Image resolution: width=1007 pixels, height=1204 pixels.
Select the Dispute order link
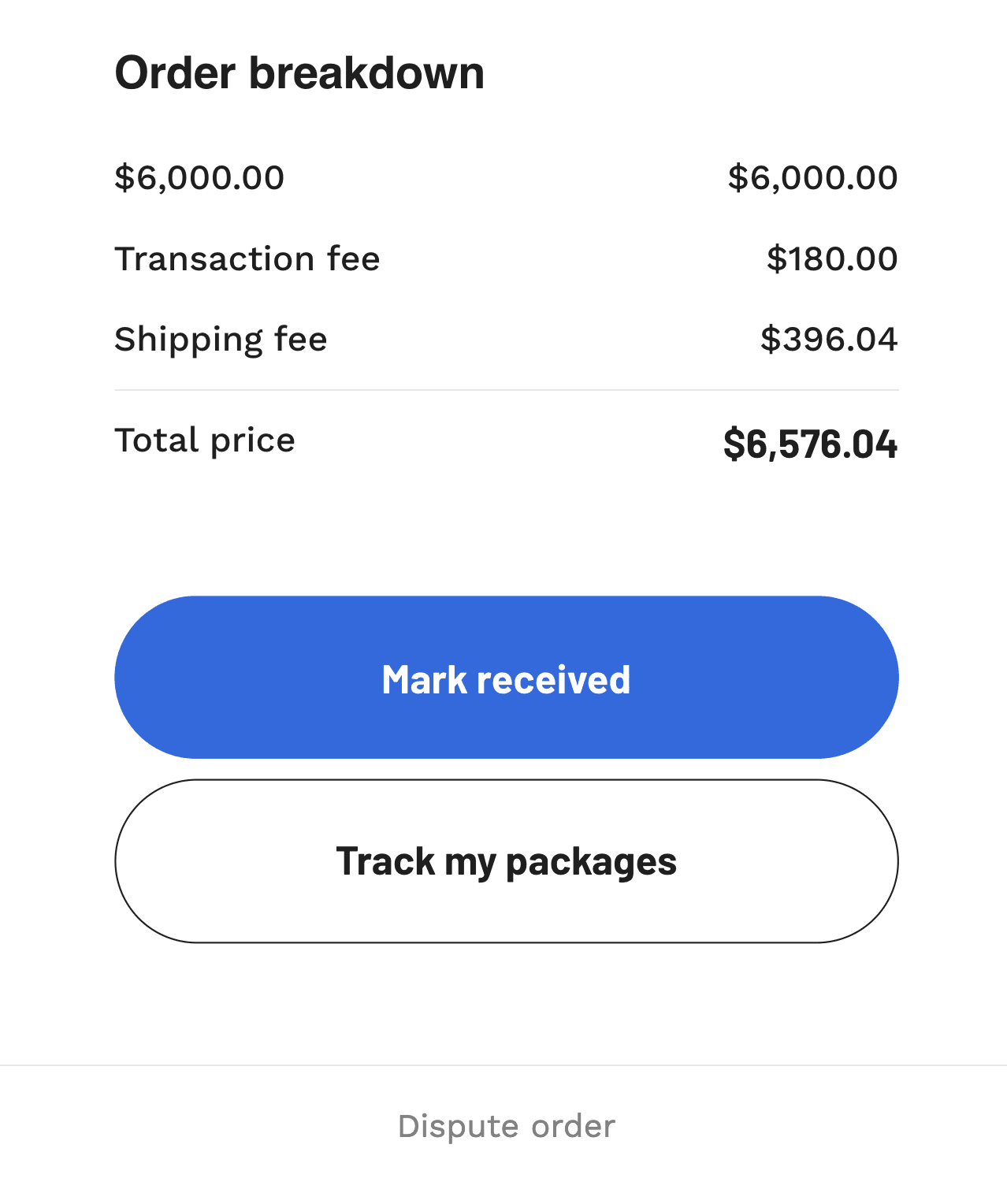506,1126
